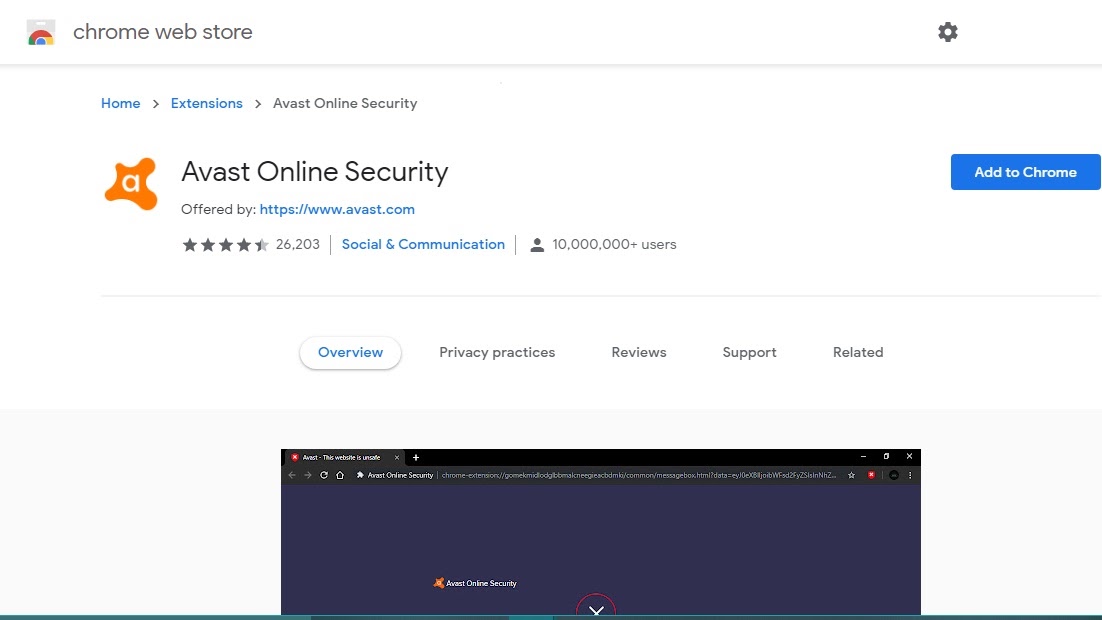
Task: Click the back arrow in screenshot's browser toolbar
Action: coord(292,475)
